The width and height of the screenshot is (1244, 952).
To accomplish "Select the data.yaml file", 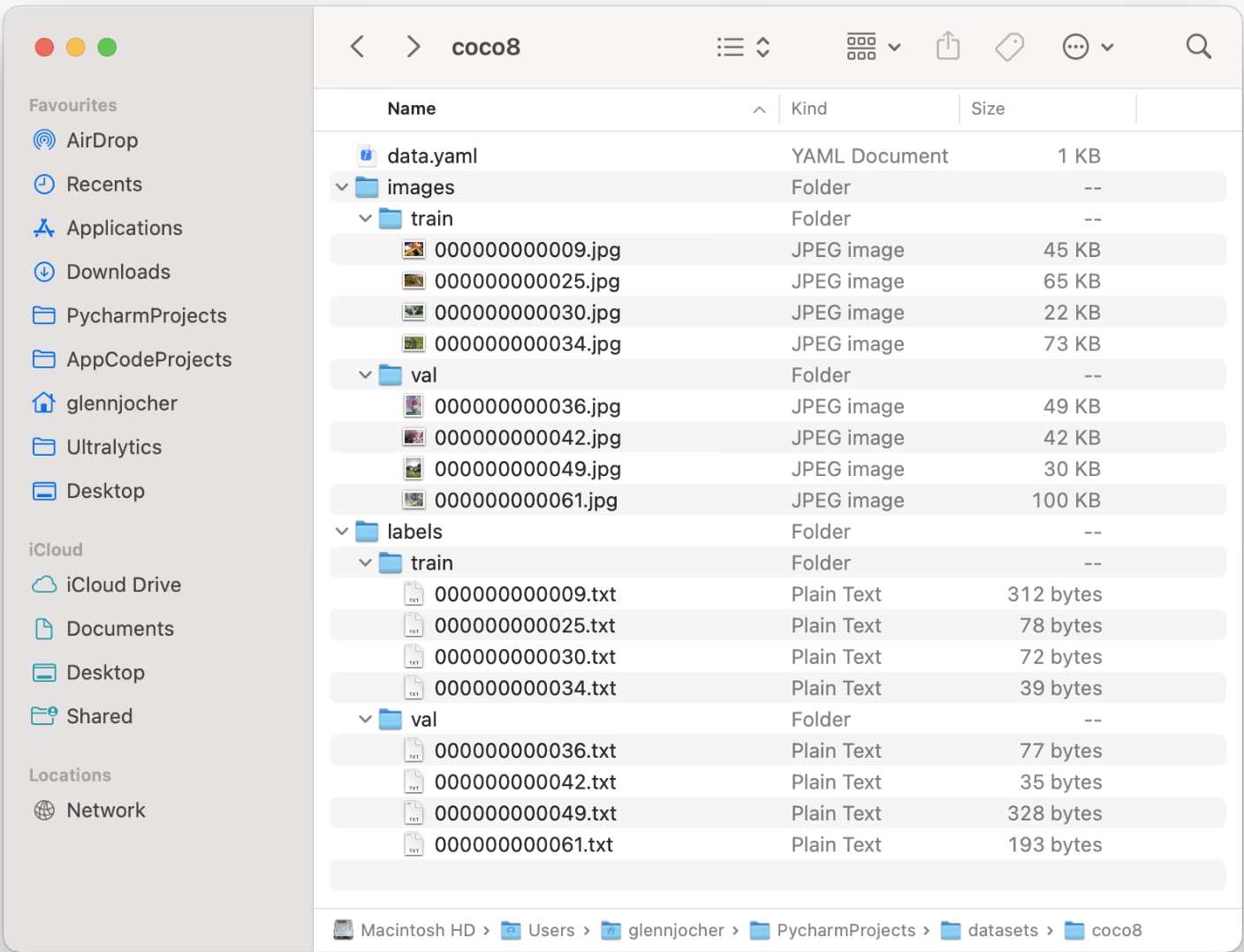I will (x=432, y=156).
